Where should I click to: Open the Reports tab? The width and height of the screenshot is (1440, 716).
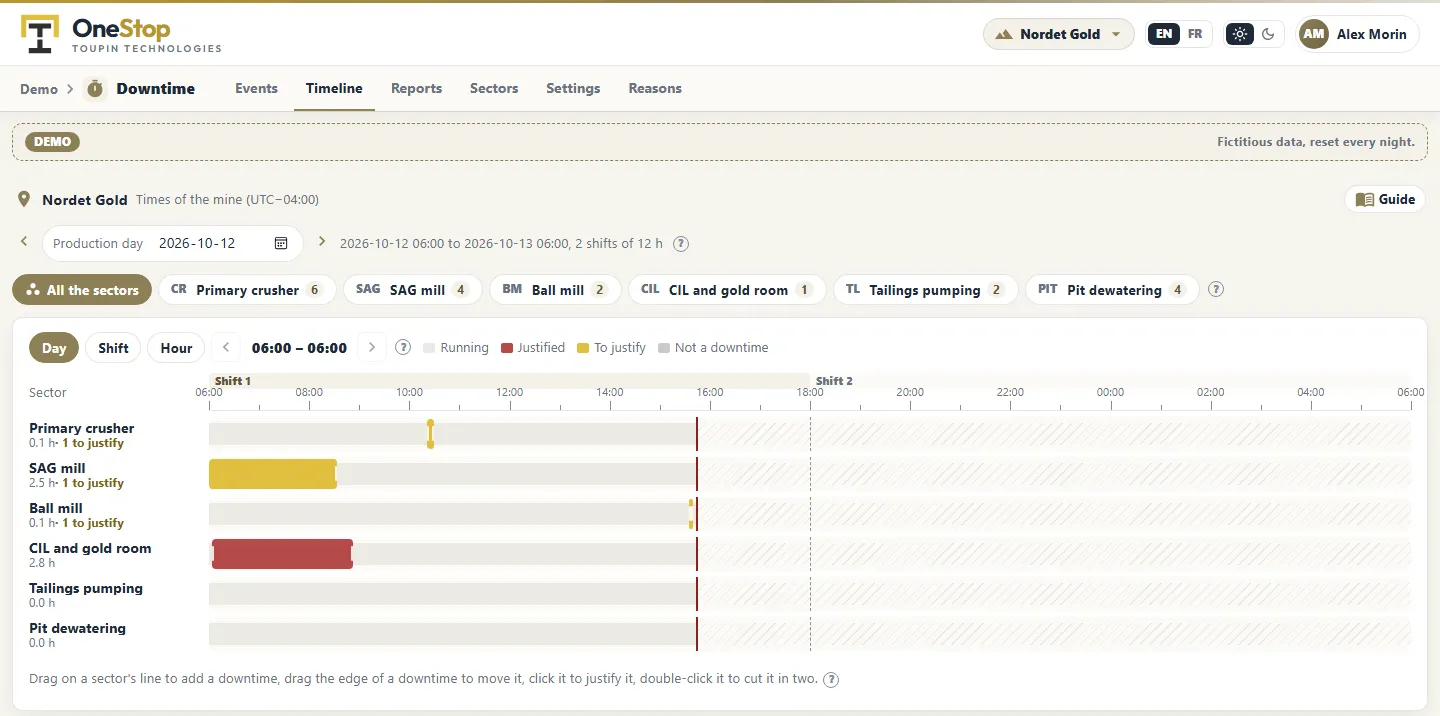[x=416, y=88]
